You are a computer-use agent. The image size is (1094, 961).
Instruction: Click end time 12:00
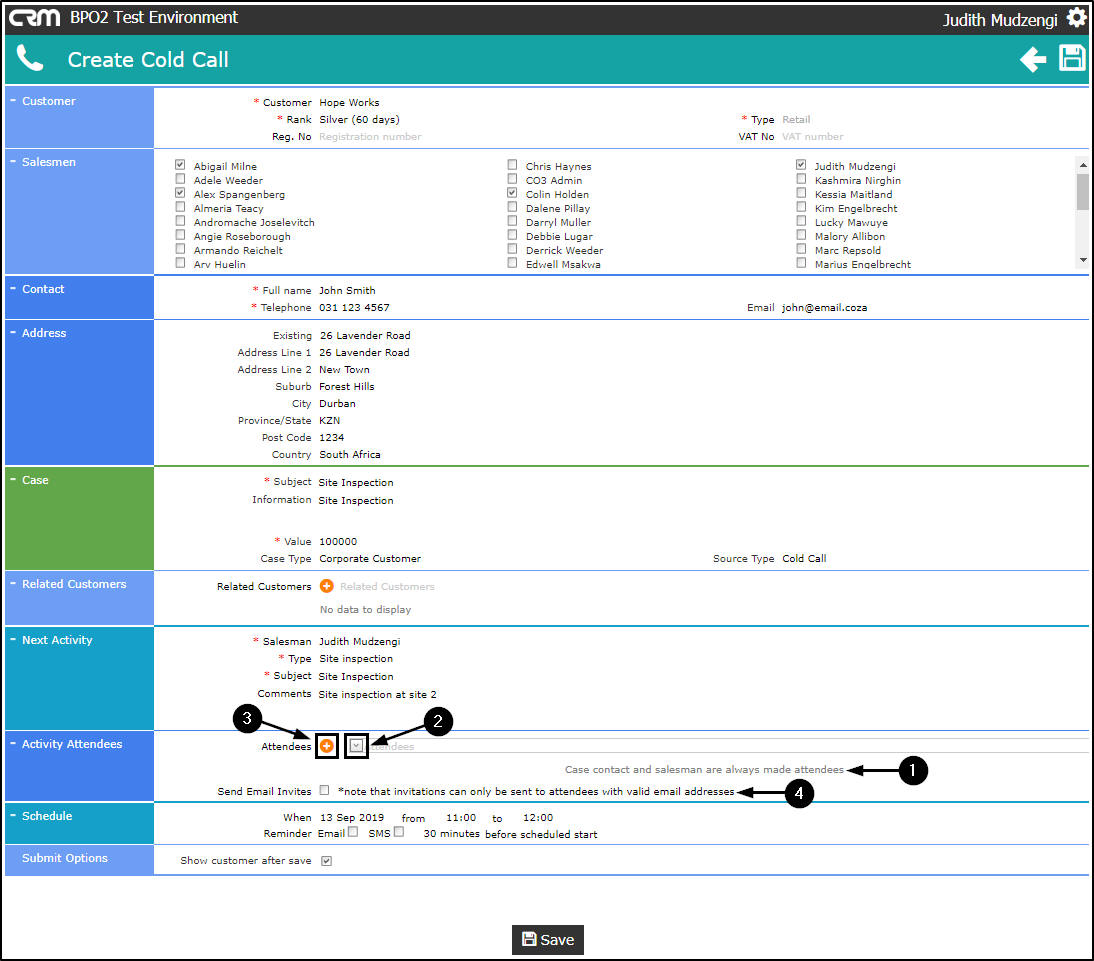click(x=538, y=817)
